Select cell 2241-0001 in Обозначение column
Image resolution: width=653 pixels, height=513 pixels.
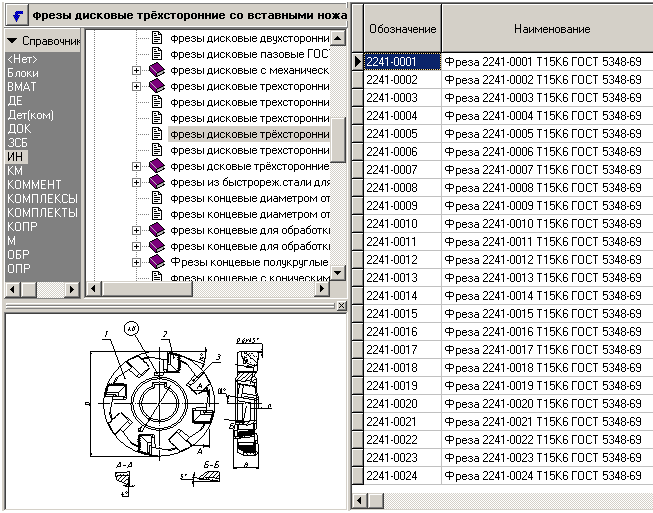(402, 62)
